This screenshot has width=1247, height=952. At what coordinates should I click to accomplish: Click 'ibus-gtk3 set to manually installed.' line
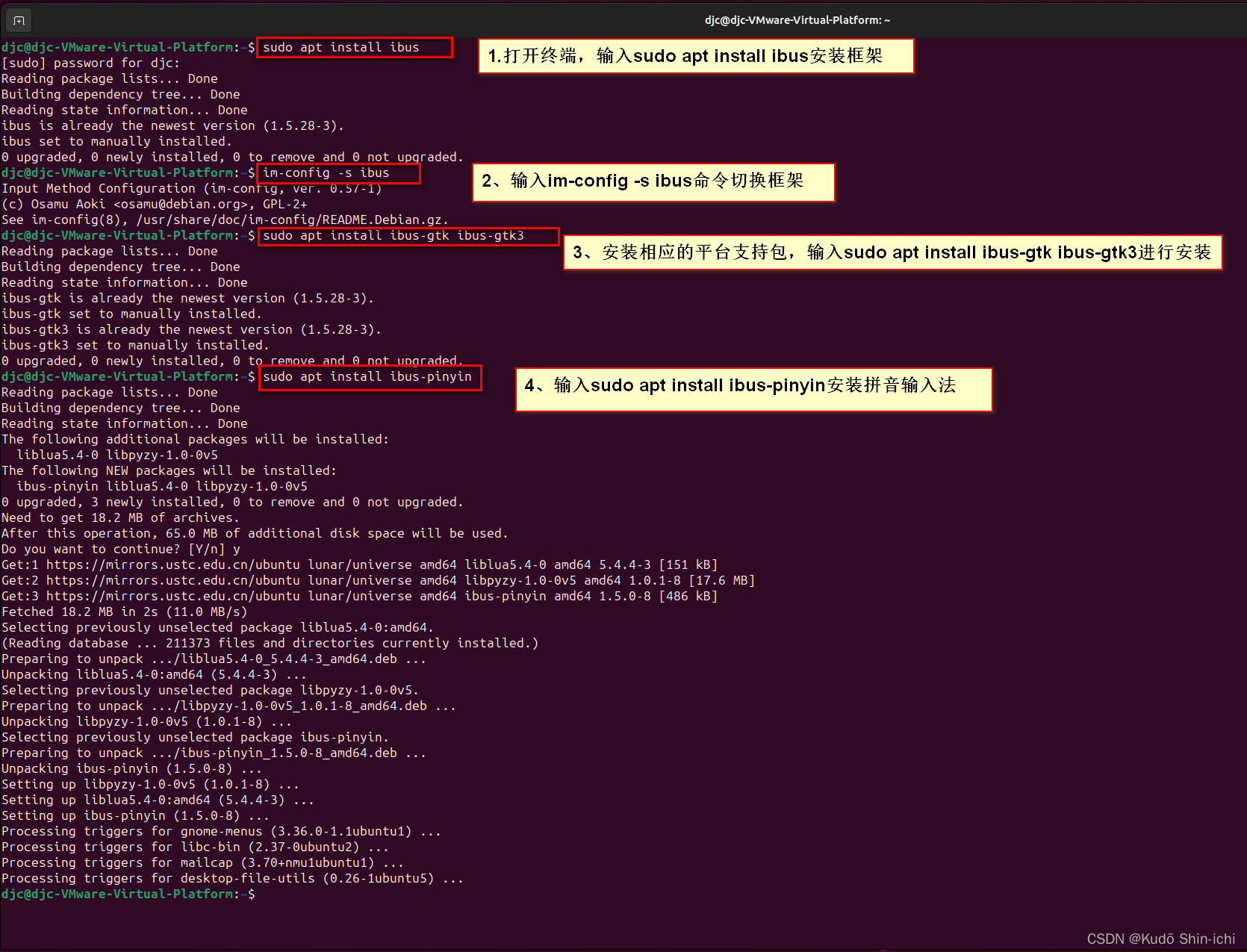click(x=135, y=345)
